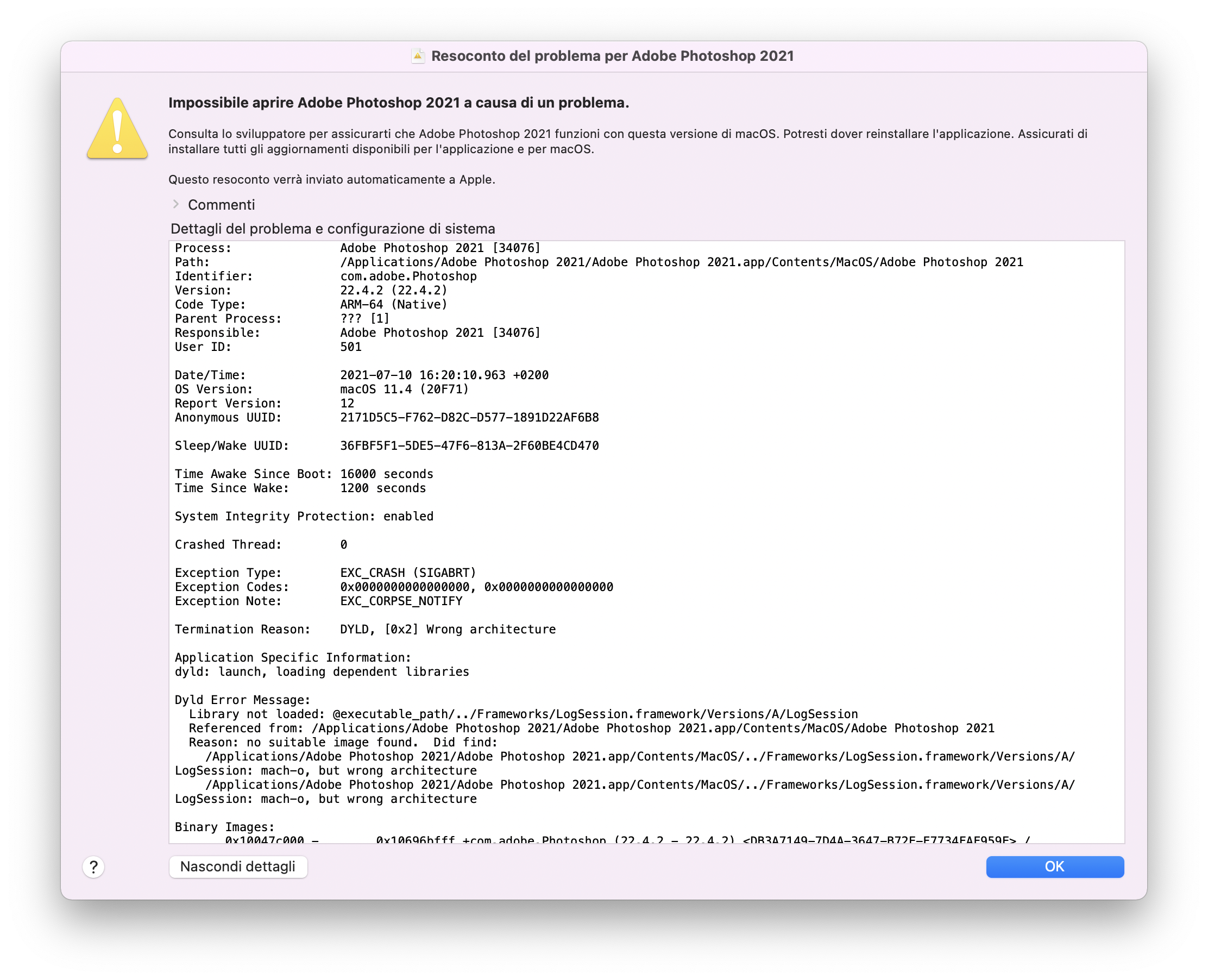Image resolution: width=1208 pixels, height=980 pixels.
Task: Click window title 'Resoconto del problema'
Action: (613, 56)
